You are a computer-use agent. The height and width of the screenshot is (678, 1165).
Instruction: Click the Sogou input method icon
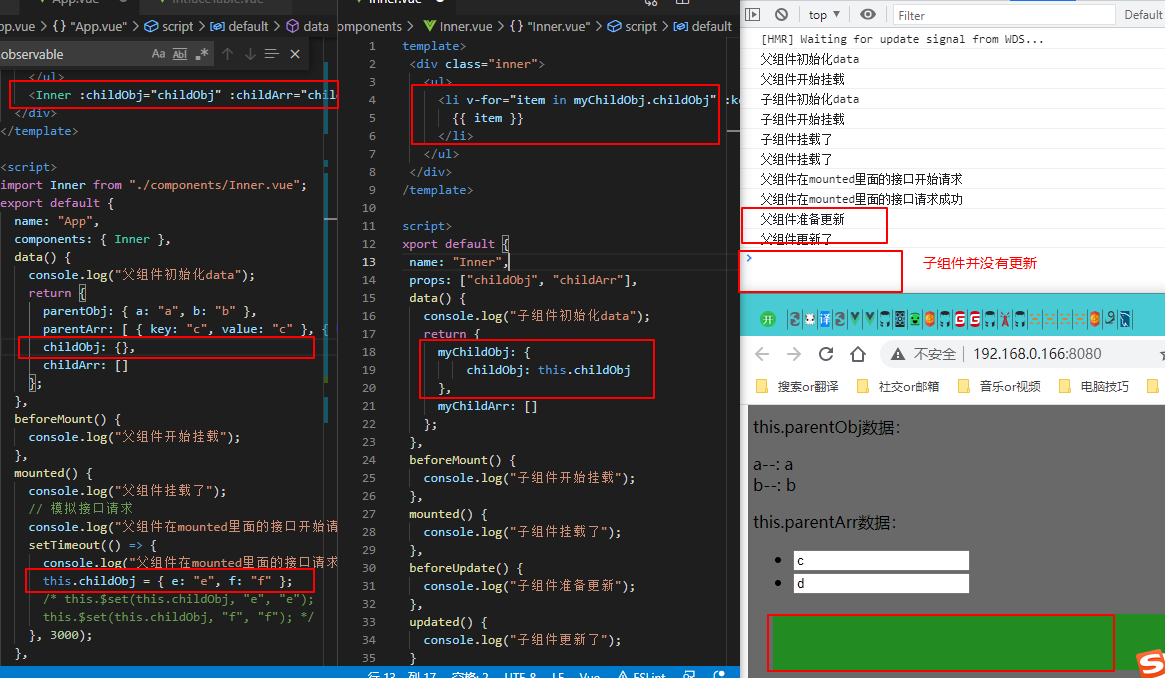tap(1151, 662)
